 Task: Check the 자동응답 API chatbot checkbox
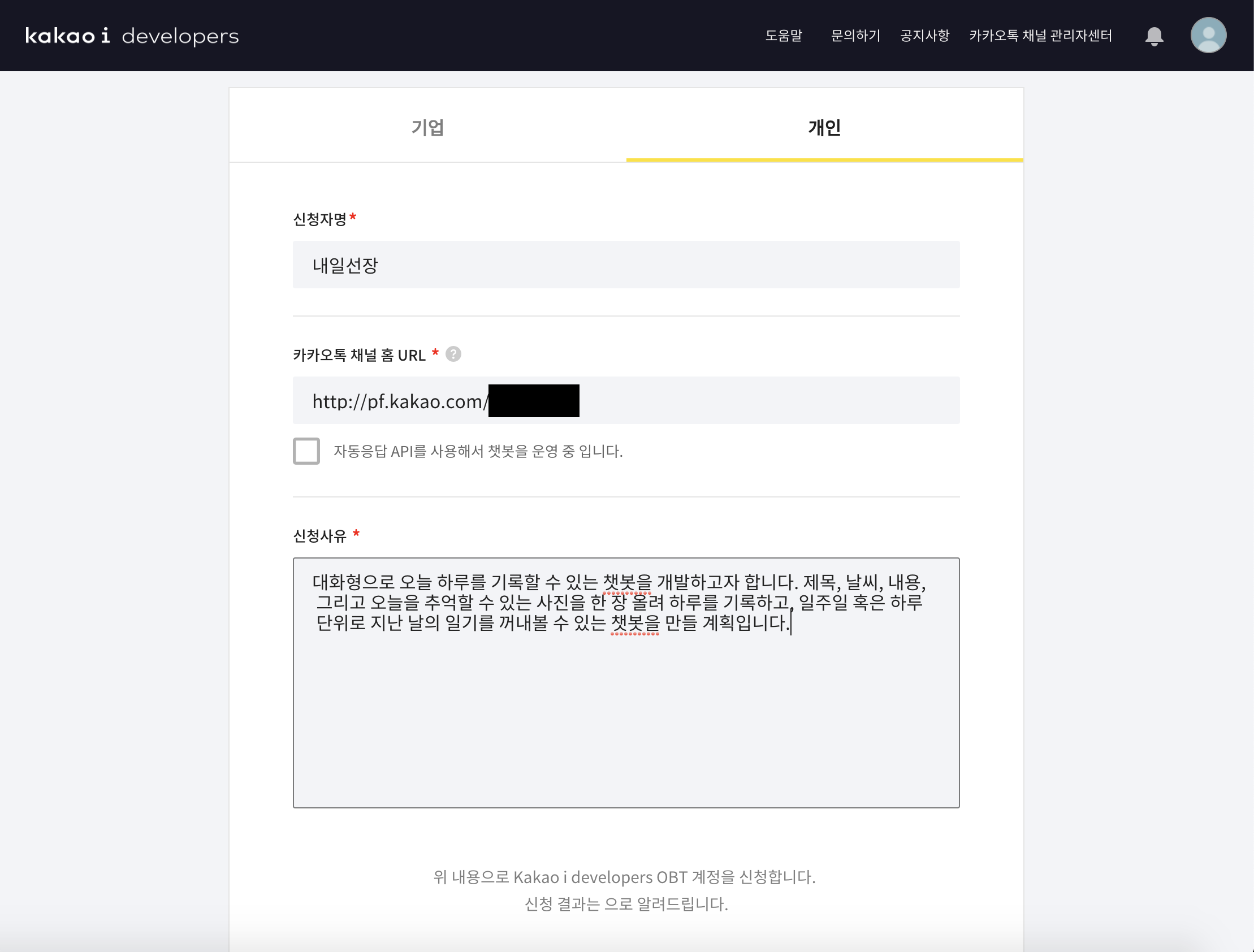pyautogui.click(x=306, y=451)
